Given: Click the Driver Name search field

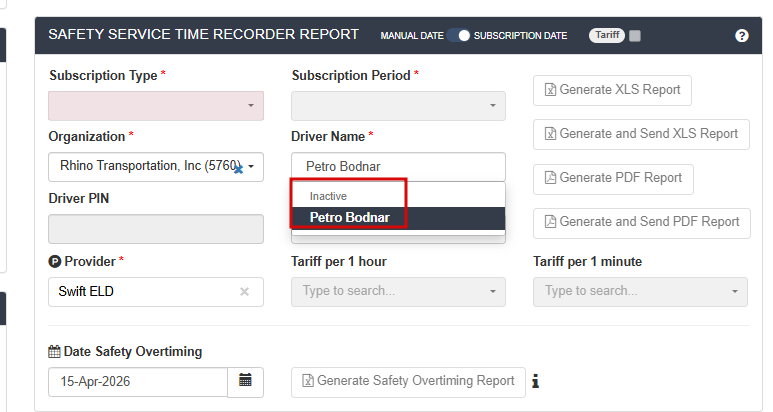Looking at the screenshot, I should (x=398, y=167).
